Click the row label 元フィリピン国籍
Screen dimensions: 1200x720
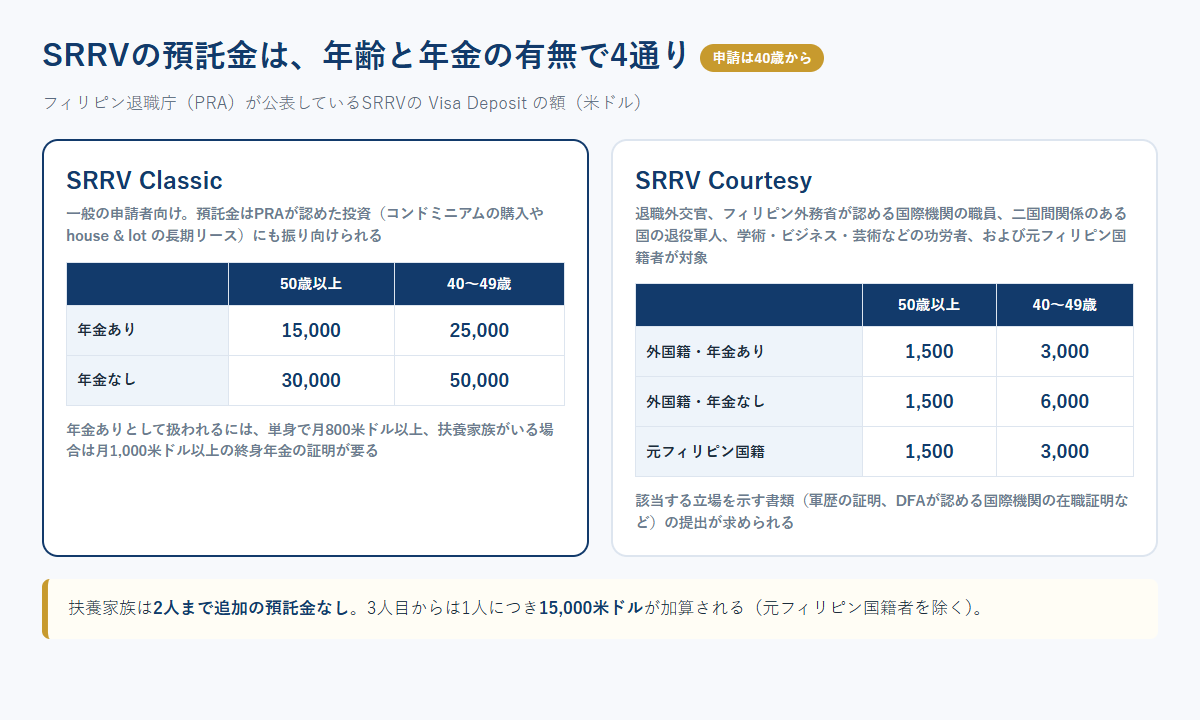(x=749, y=451)
